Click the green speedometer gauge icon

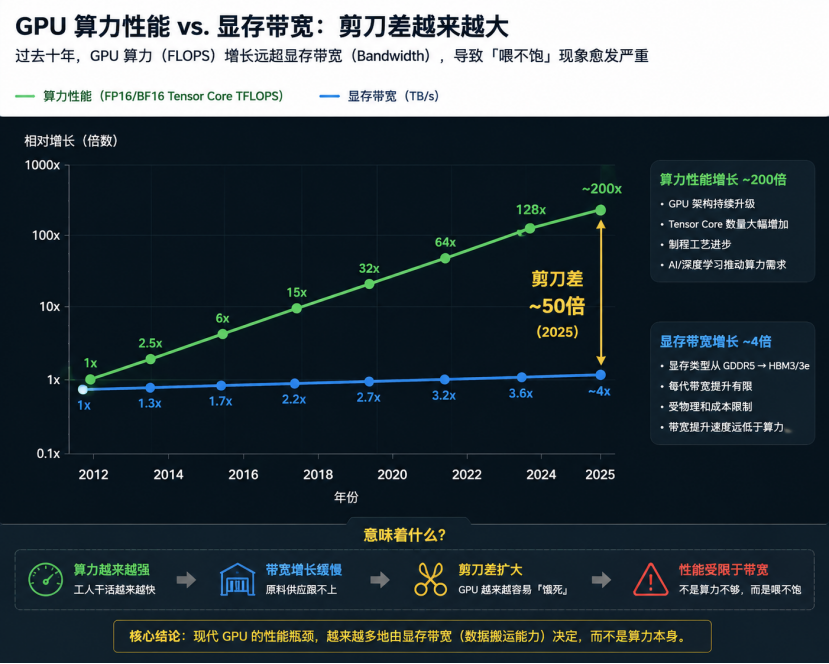click(x=45, y=579)
